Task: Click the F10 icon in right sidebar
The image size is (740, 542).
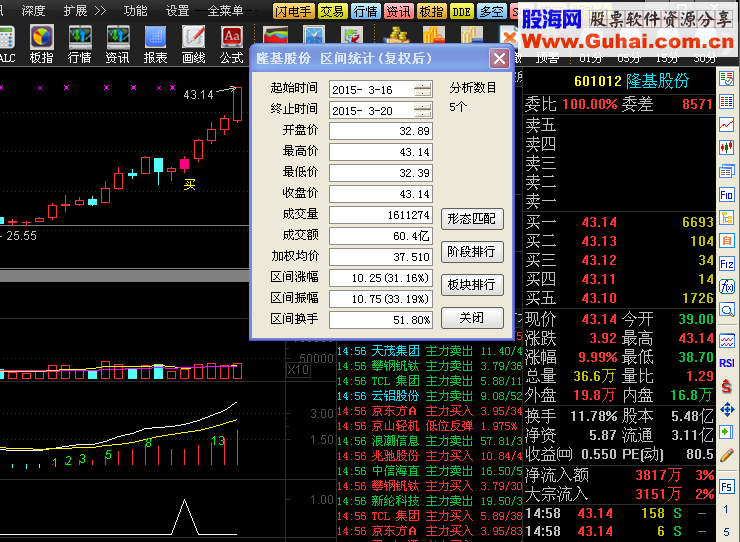Action: coord(727,194)
